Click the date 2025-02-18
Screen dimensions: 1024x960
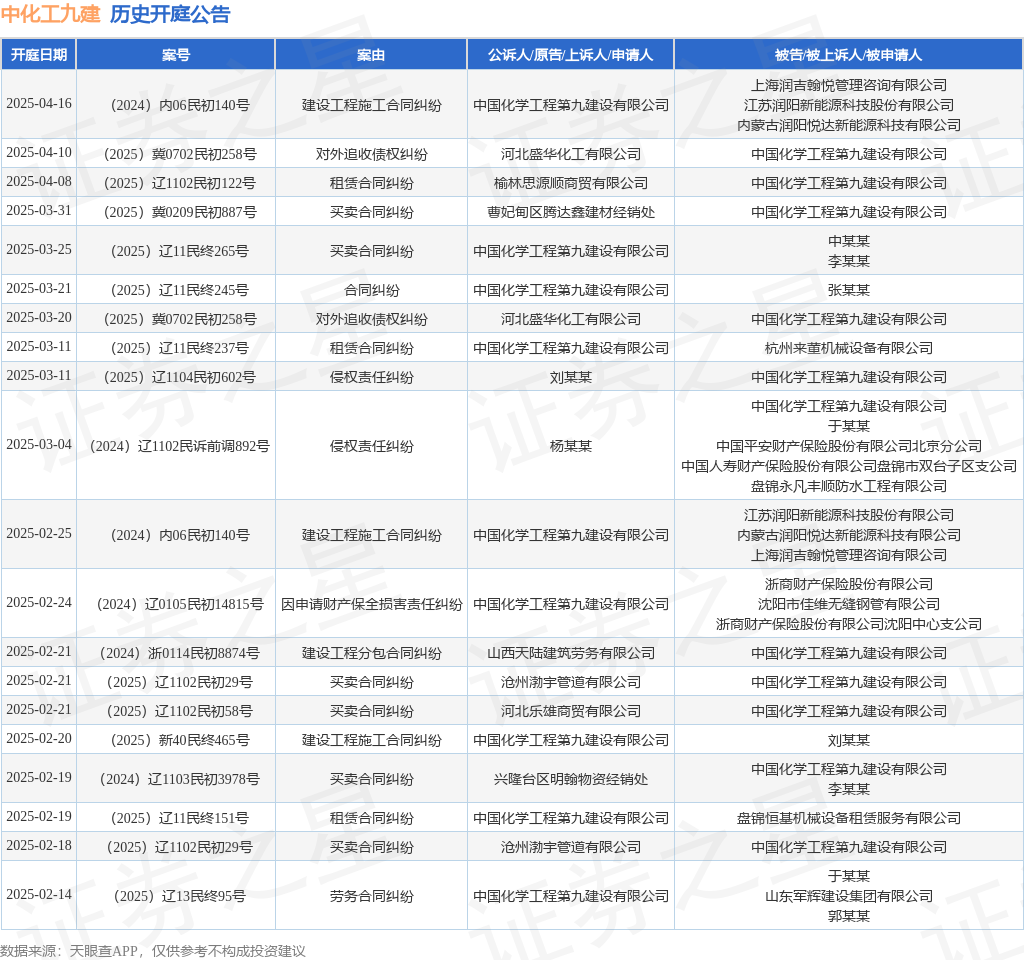pyautogui.click(x=39, y=846)
